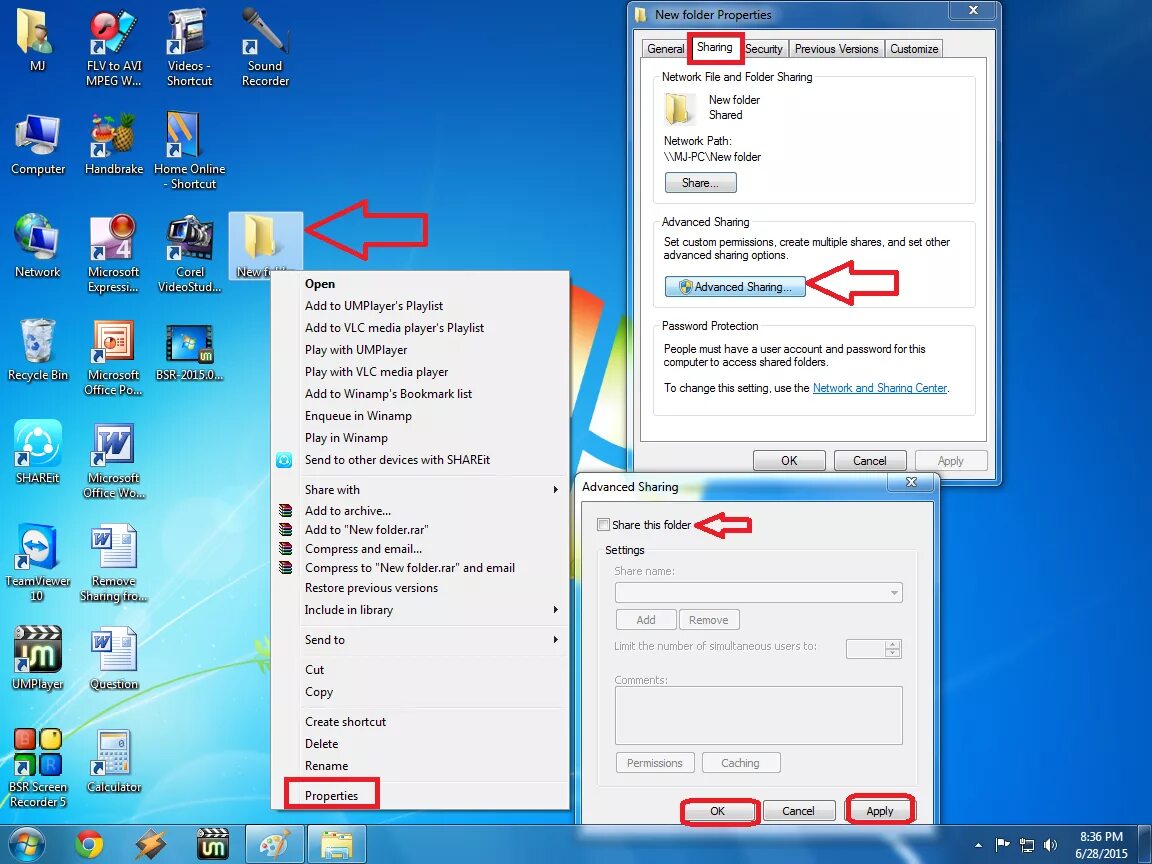Click the taskbar clock and date

(x=1101, y=845)
